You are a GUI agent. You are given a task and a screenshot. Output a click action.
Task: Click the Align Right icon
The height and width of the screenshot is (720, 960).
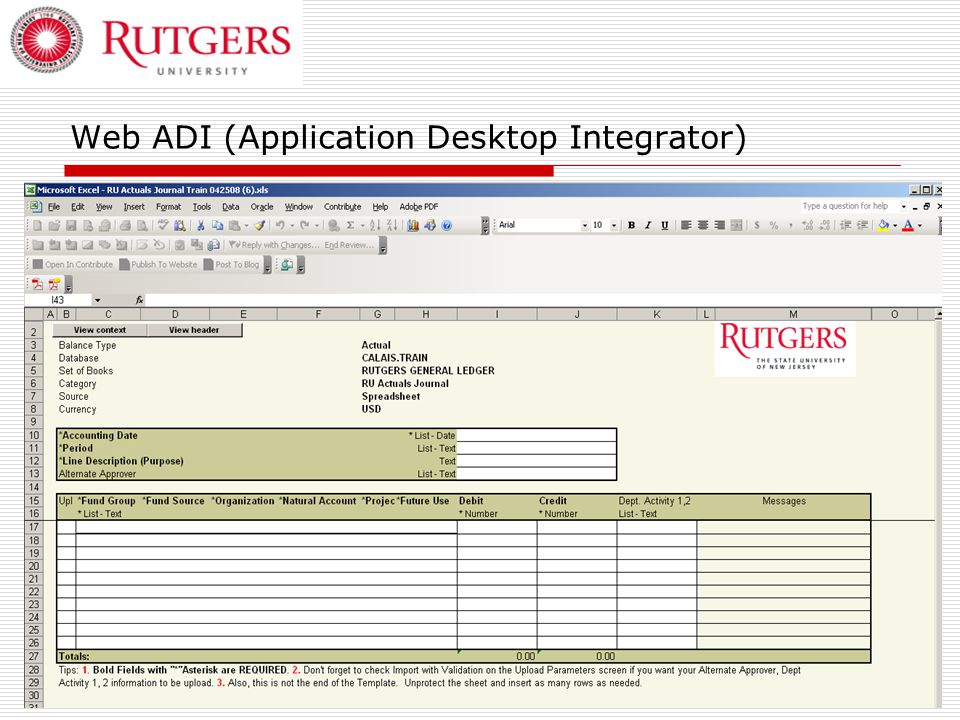point(719,225)
